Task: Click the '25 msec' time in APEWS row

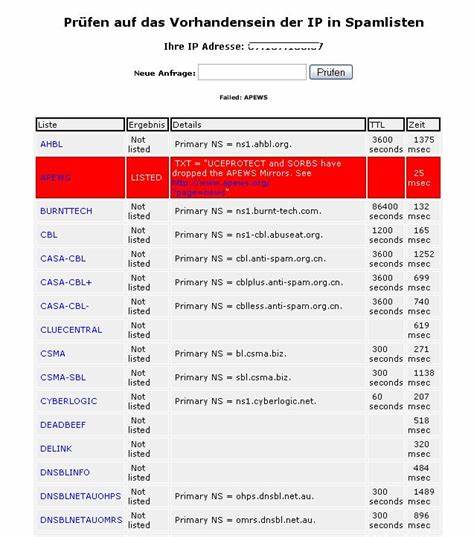Action: point(419,178)
